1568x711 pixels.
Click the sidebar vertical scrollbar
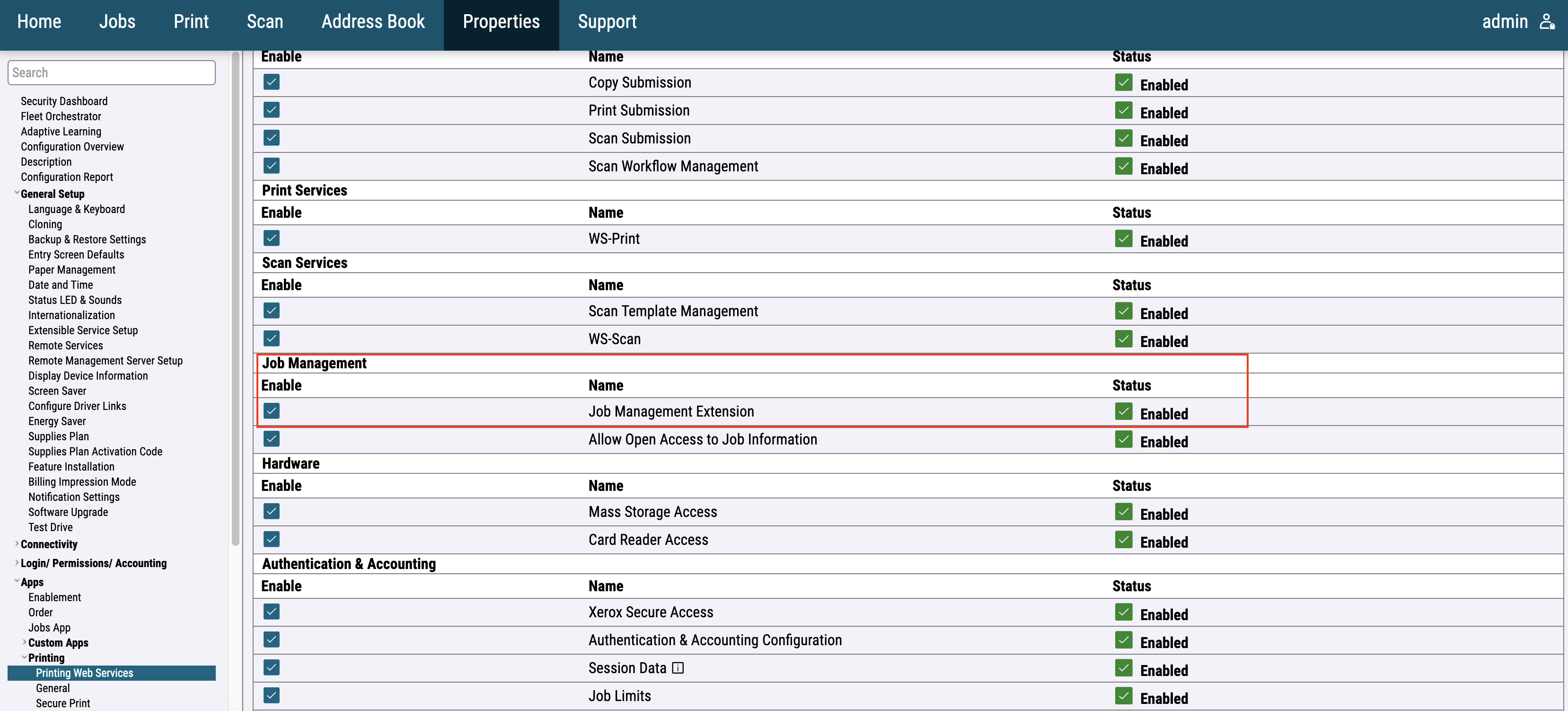click(x=236, y=298)
